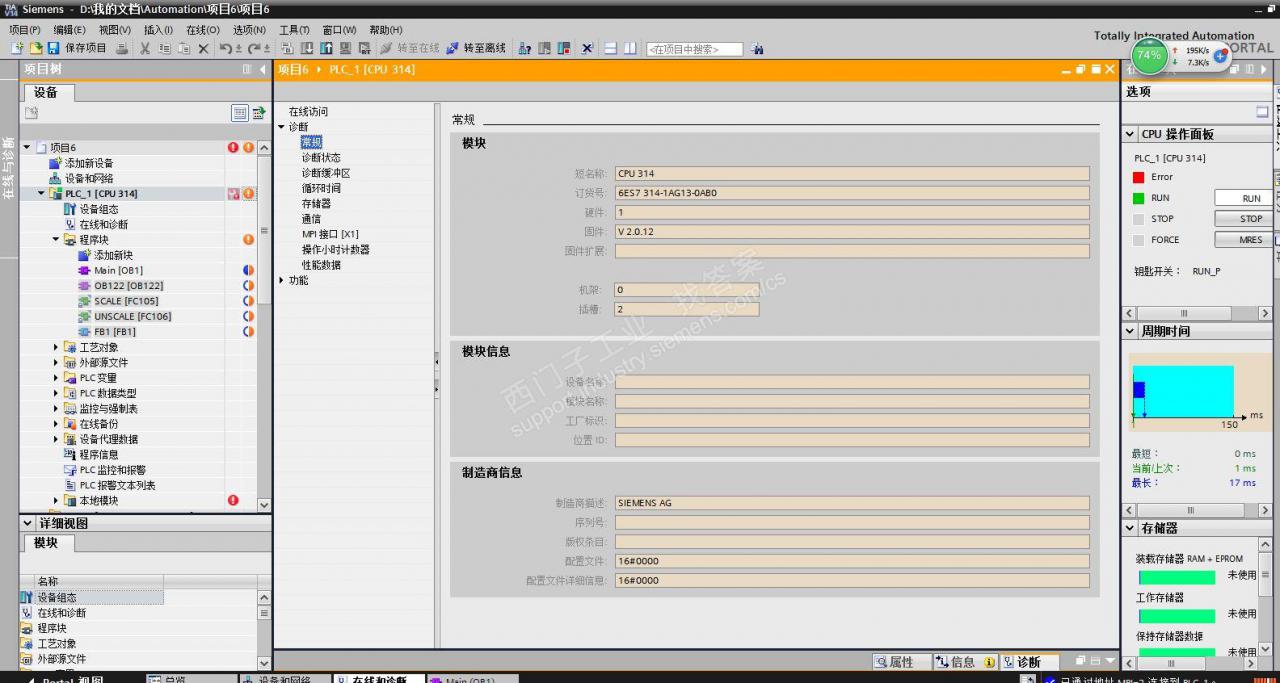
Task: Click the project tree overview view icon
Action: [x=240, y=113]
